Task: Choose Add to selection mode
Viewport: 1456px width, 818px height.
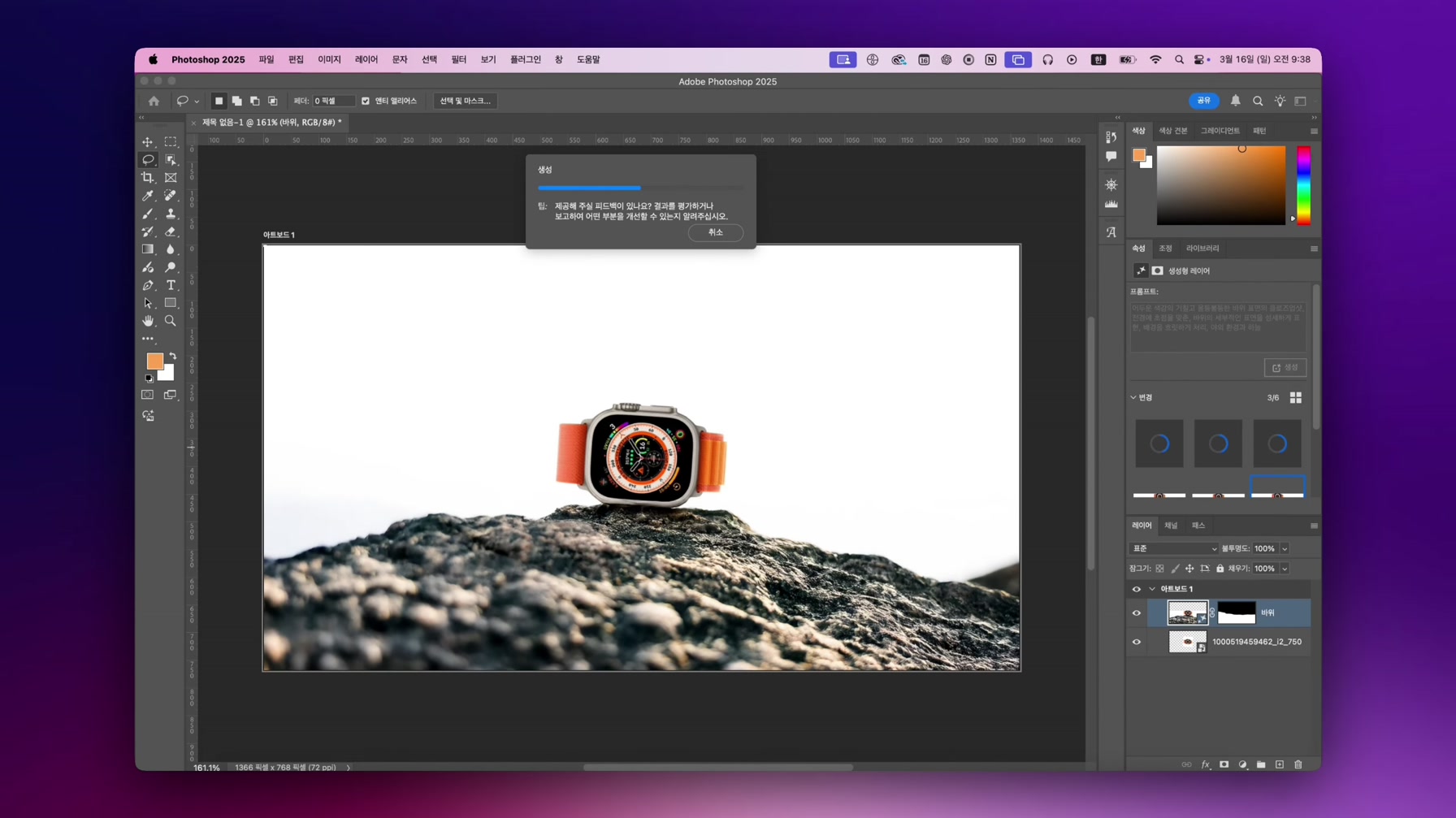Action: point(236,101)
